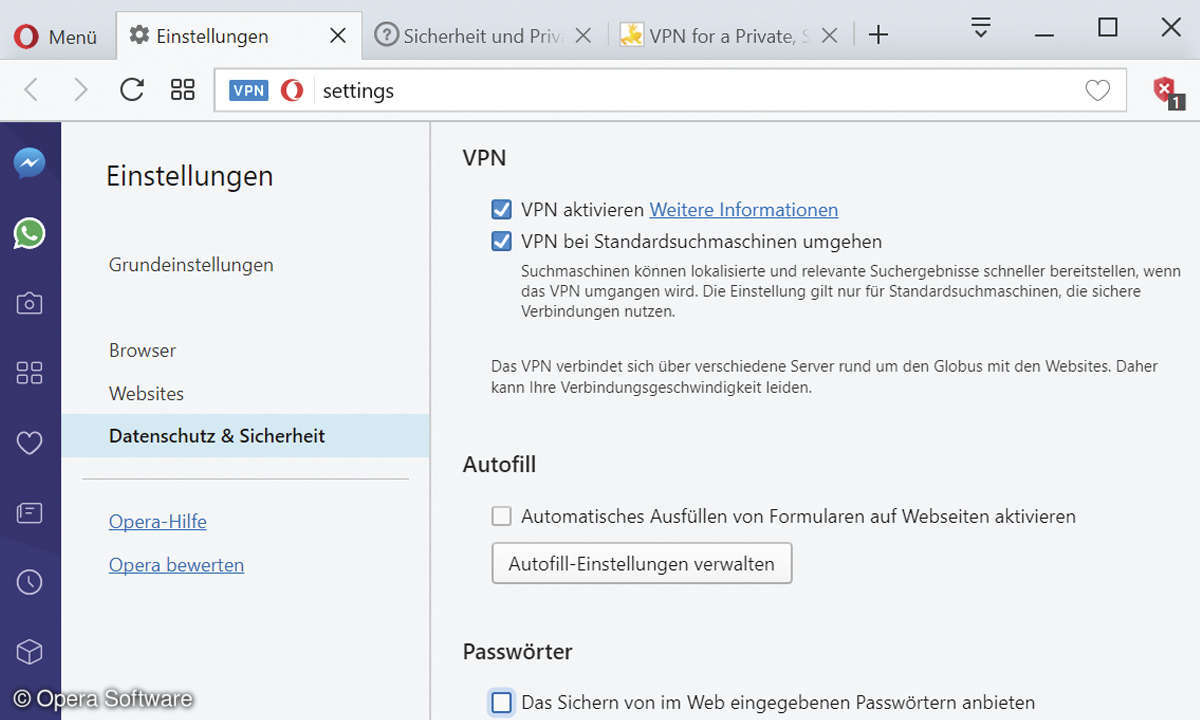The width and height of the screenshot is (1200, 720).
Task: Open Extensions cube icon in sidebar
Action: coord(29,652)
